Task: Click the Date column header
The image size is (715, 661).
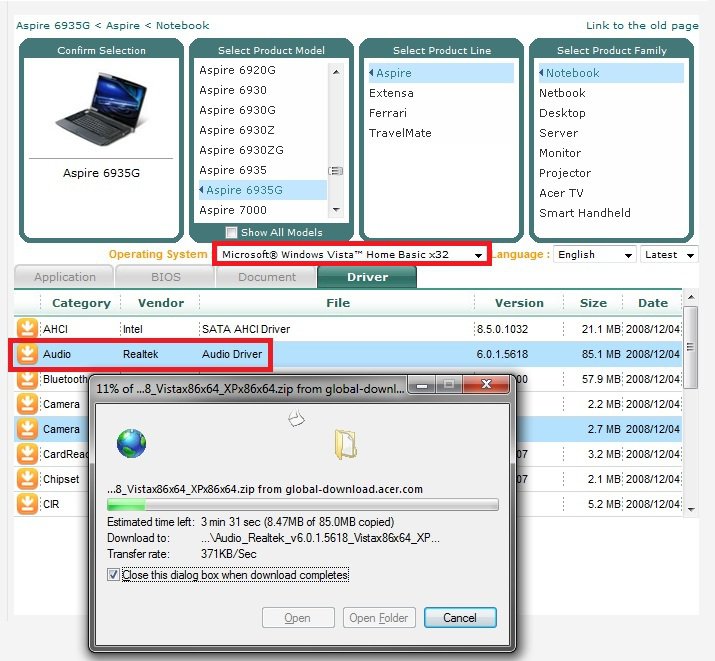Action: [x=653, y=303]
